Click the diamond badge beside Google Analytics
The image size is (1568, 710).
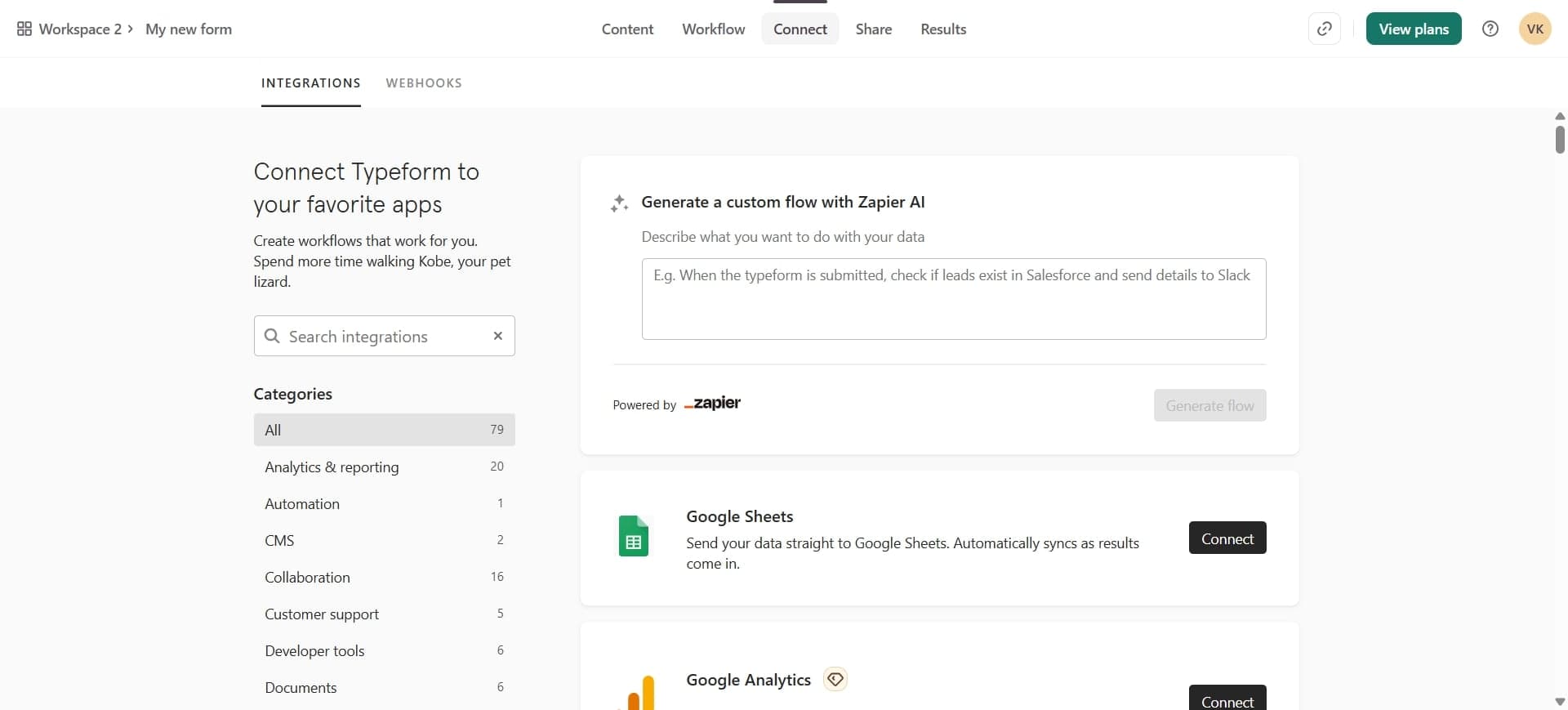(x=835, y=679)
